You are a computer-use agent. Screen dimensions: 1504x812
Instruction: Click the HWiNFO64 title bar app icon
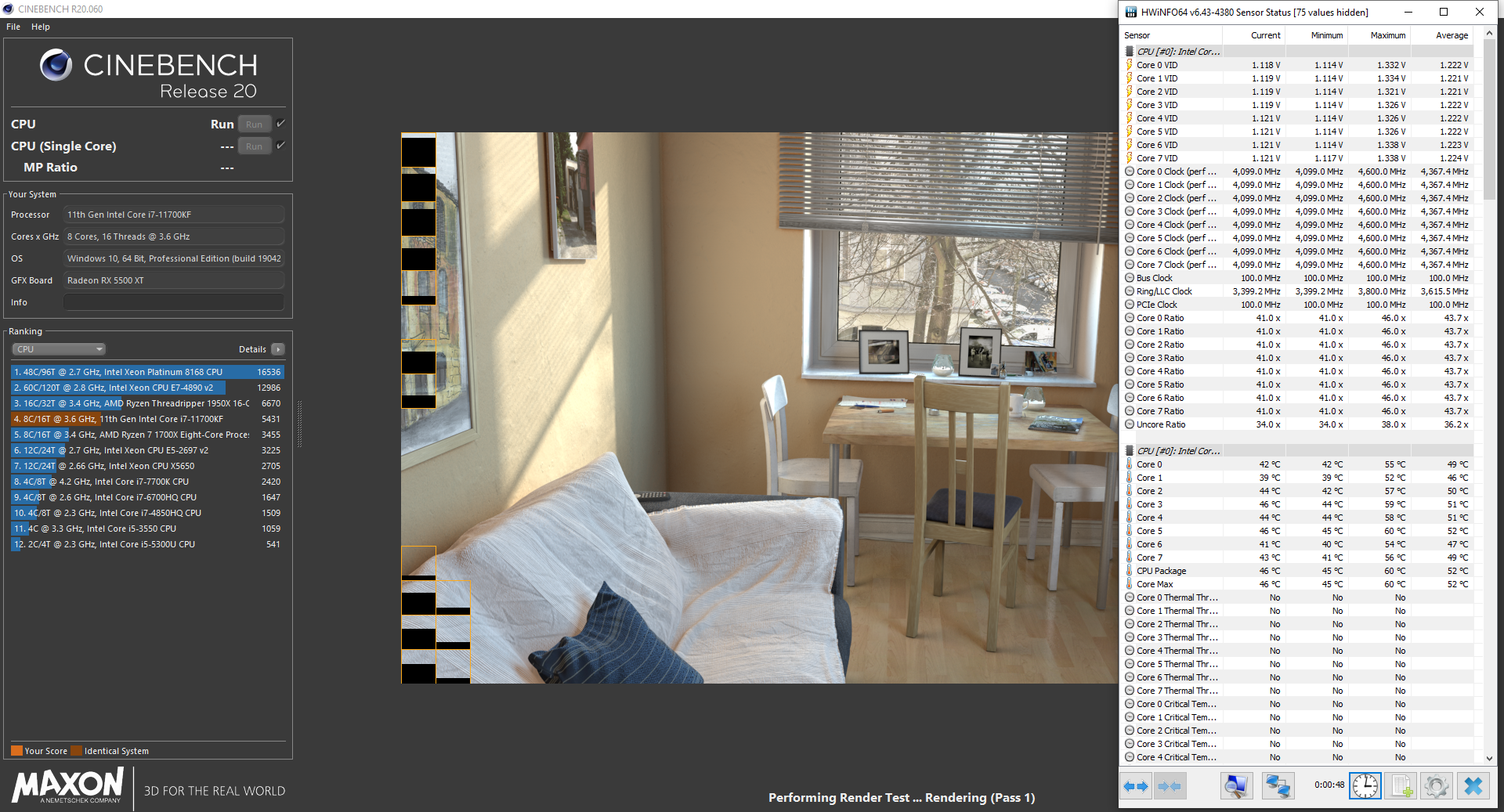tap(1130, 12)
